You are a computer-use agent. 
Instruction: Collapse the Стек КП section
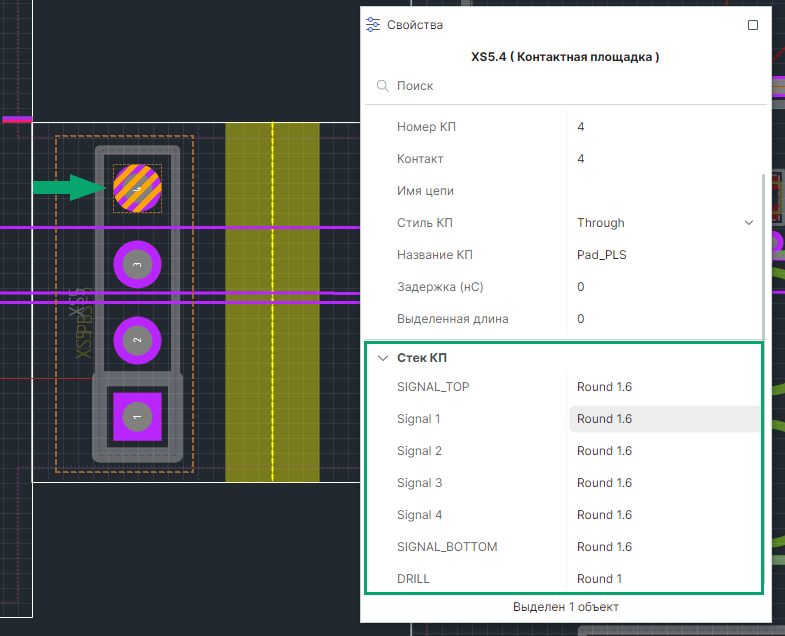coord(382,358)
